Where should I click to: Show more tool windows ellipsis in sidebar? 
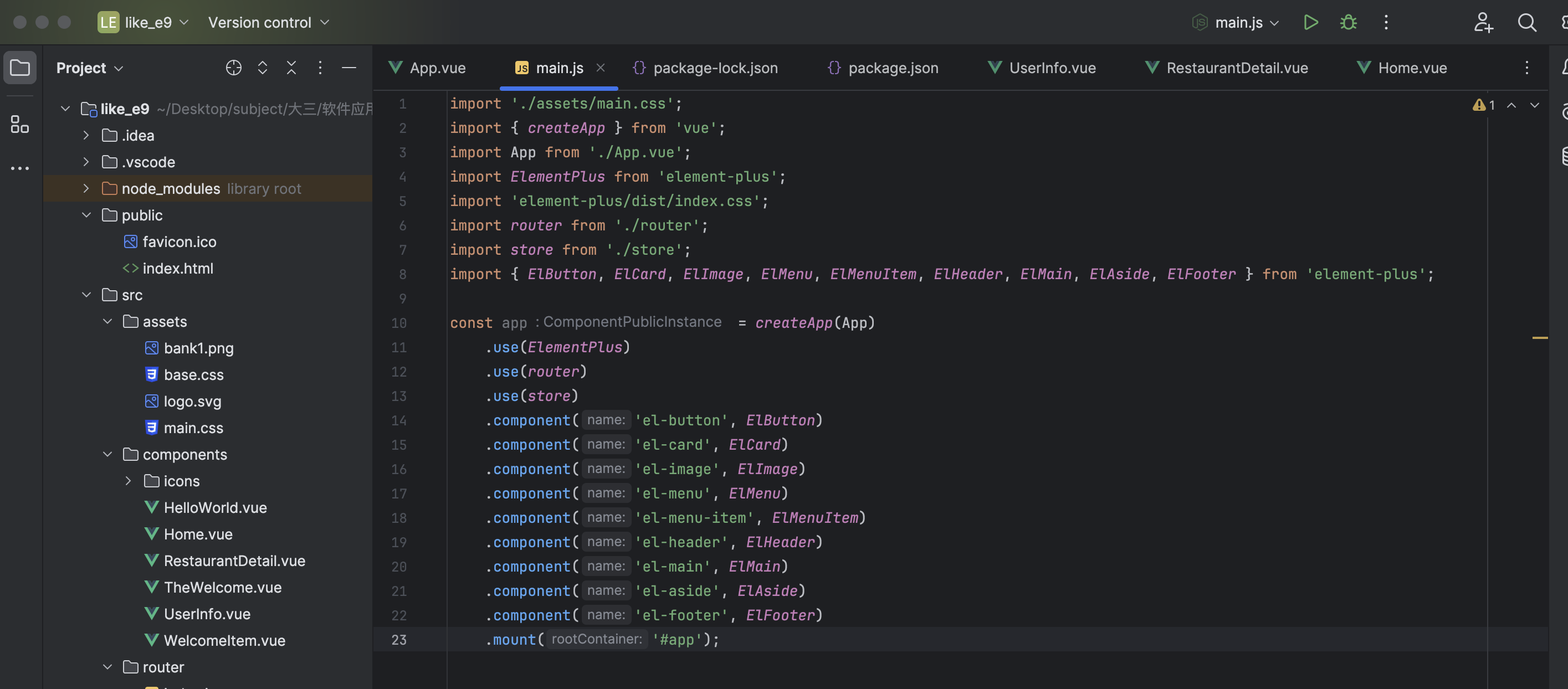[19, 168]
